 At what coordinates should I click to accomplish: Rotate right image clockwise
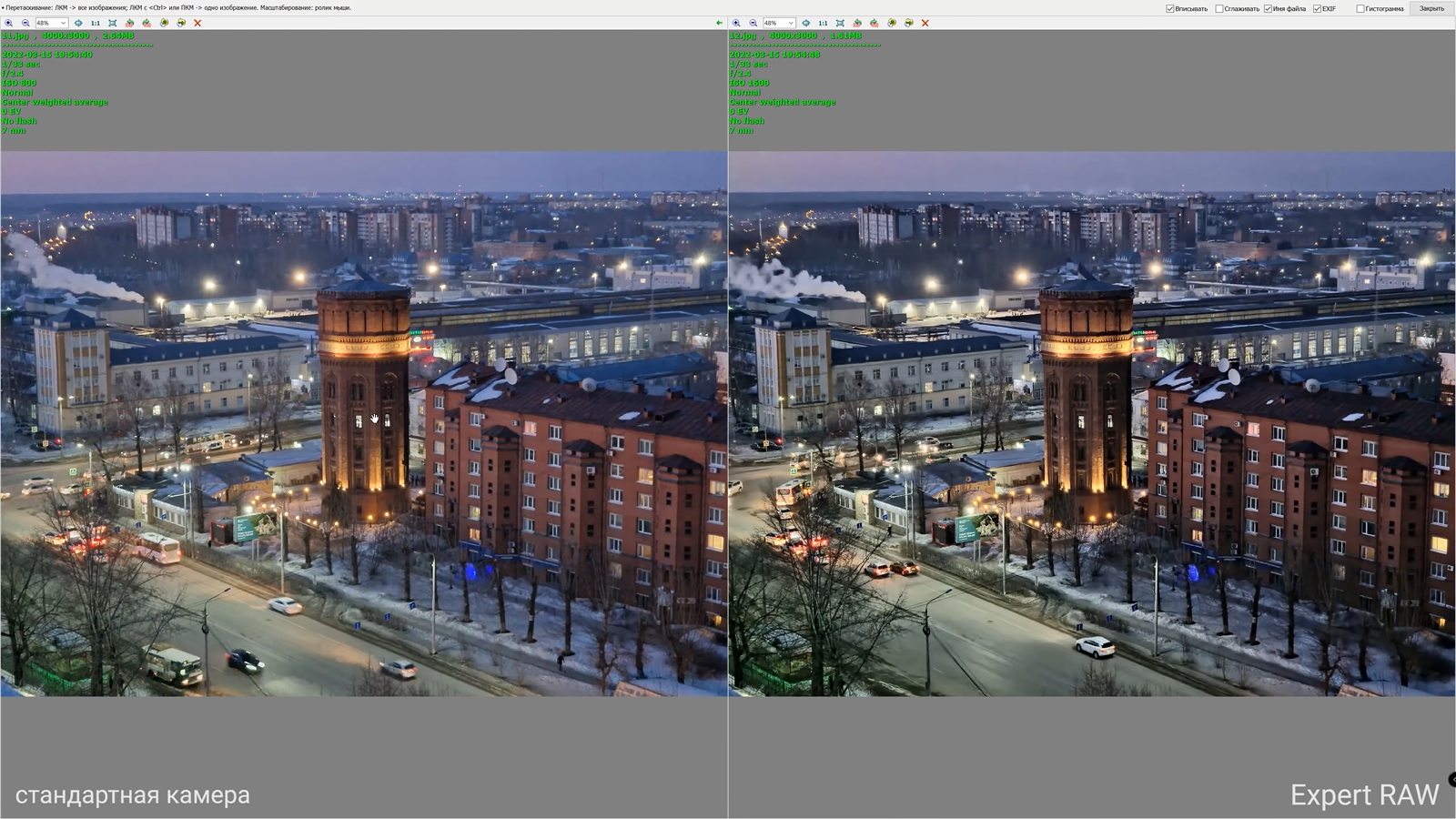[875, 23]
